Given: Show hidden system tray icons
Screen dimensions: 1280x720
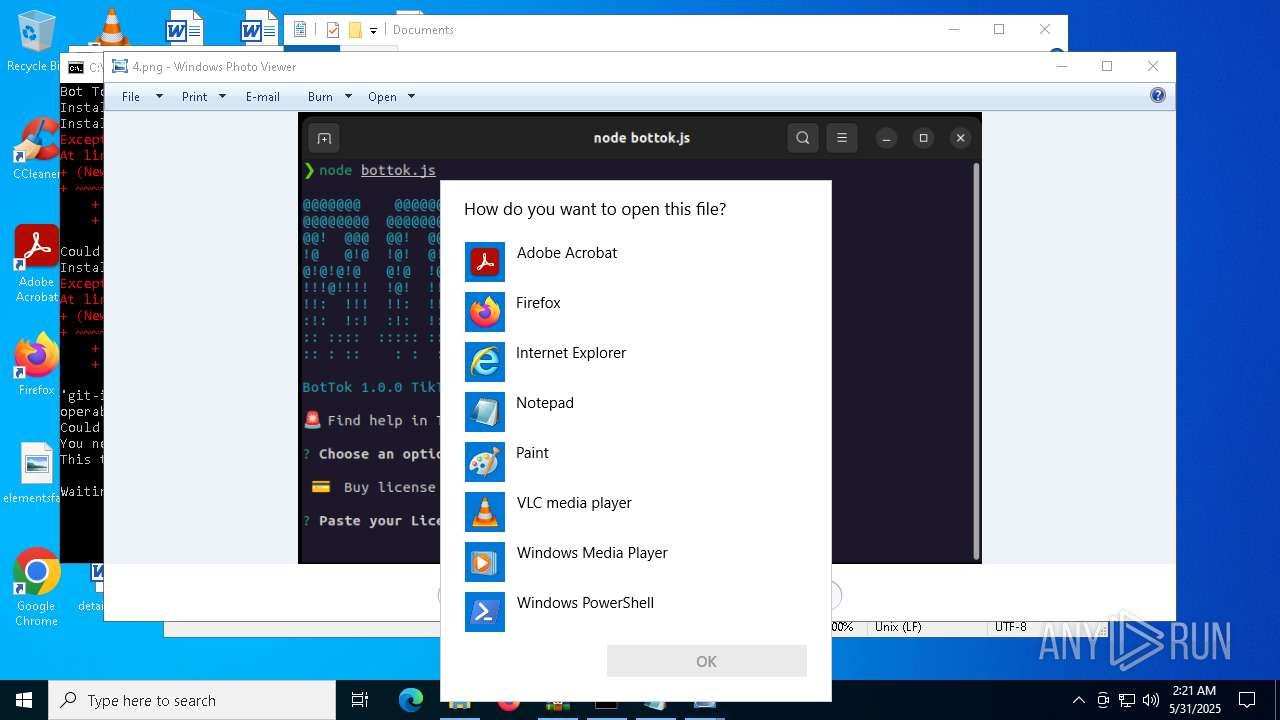Looking at the screenshot, I should click(x=1078, y=700).
